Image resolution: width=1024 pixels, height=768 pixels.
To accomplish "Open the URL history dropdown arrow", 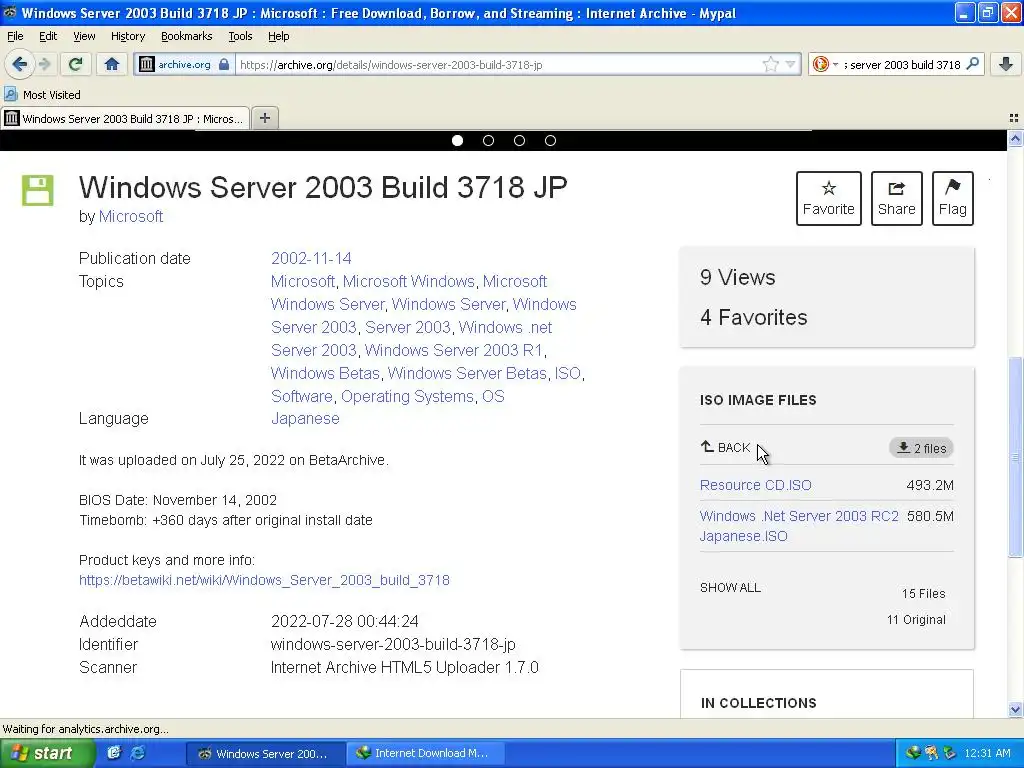I will pyautogui.click(x=790, y=64).
